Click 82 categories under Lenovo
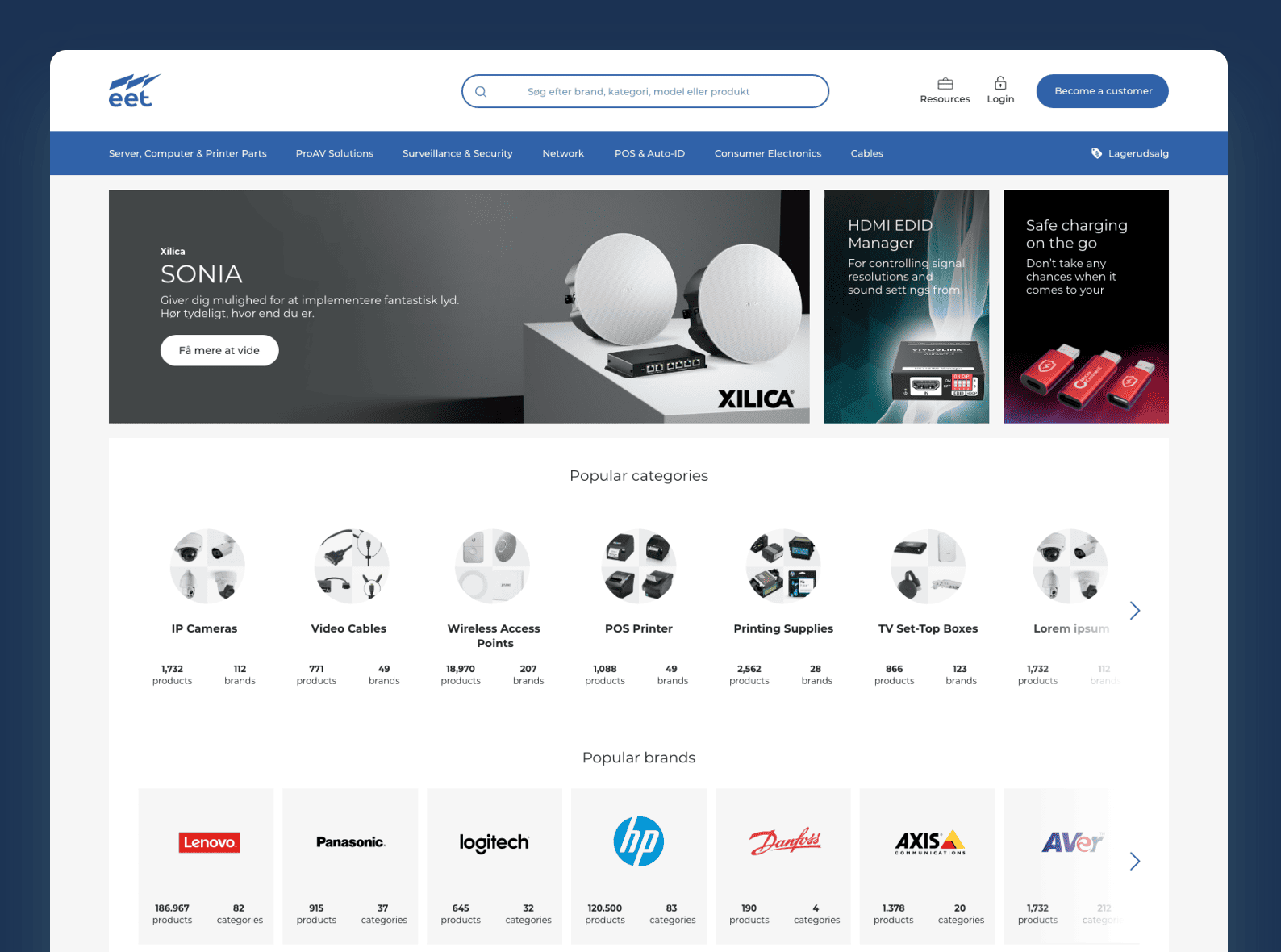1281x952 pixels. (x=240, y=913)
